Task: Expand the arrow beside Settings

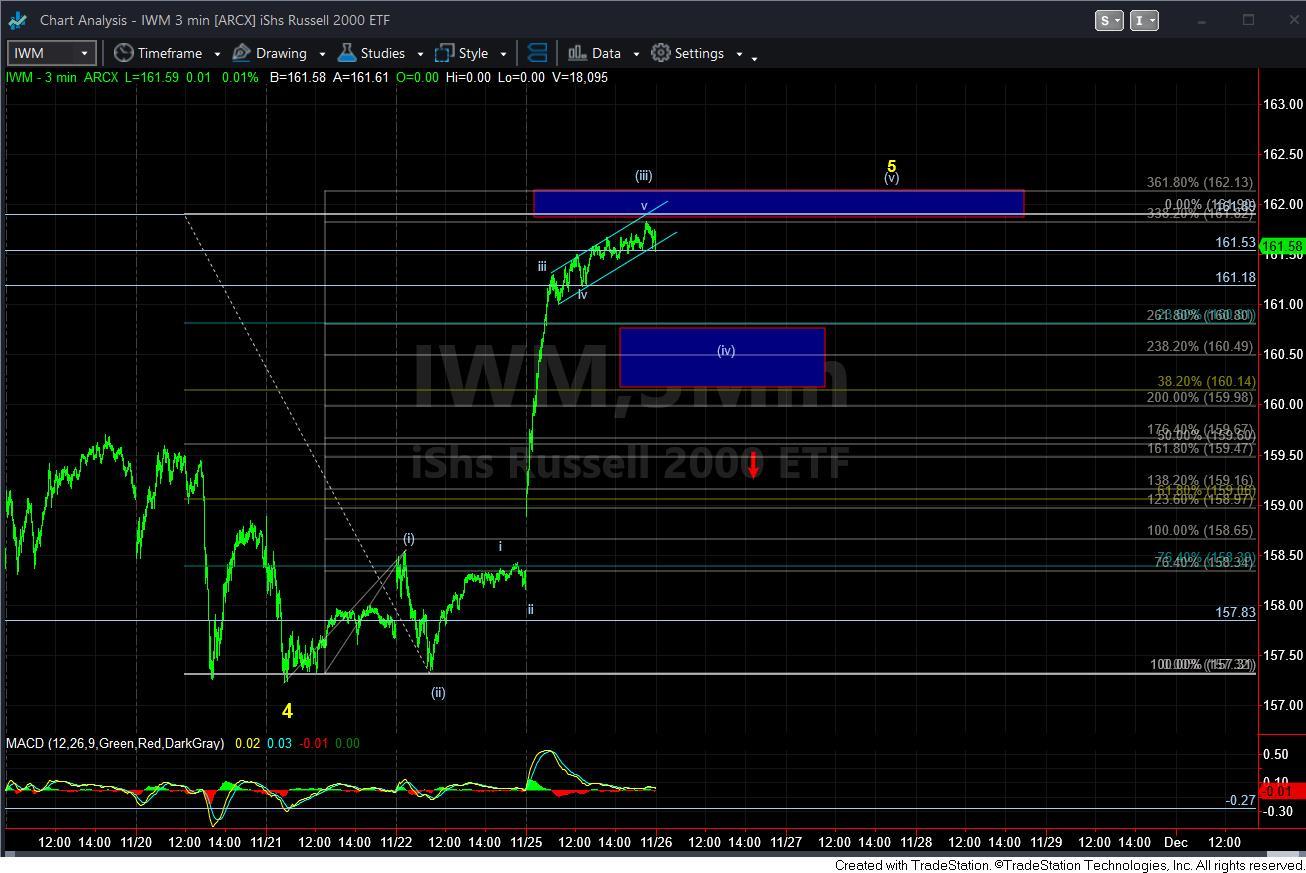Action: (x=739, y=54)
